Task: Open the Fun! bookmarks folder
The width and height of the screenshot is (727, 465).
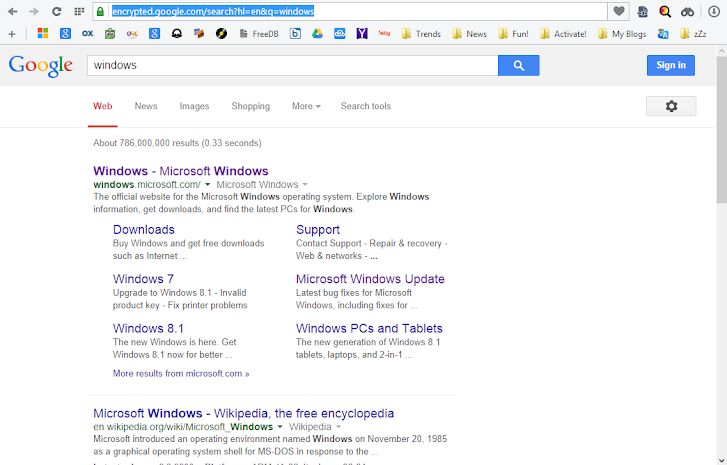Action: coord(513,34)
